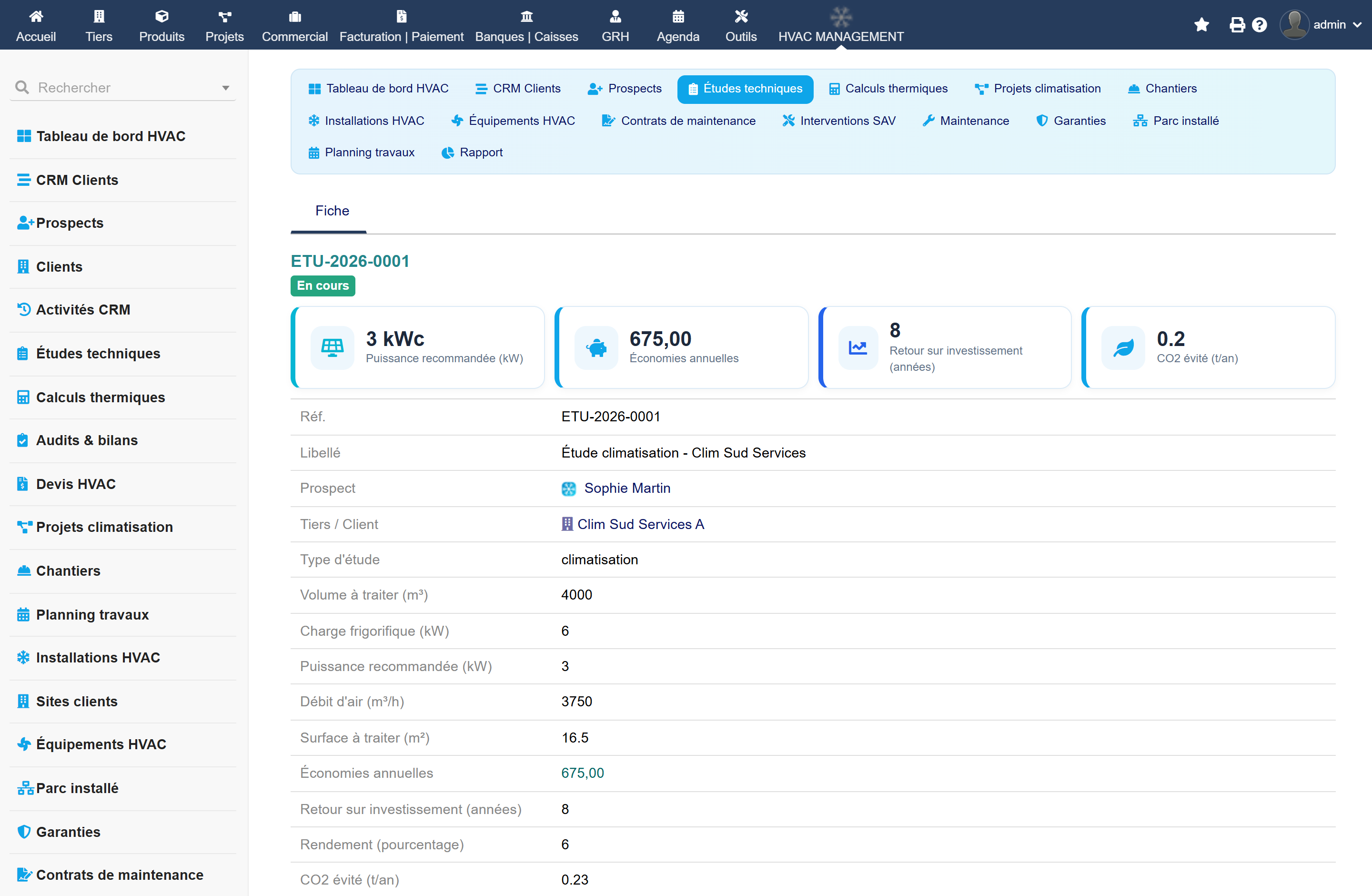The image size is (1372, 896).
Task: Open the Agenda calendar icon
Action: click(x=678, y=16)
